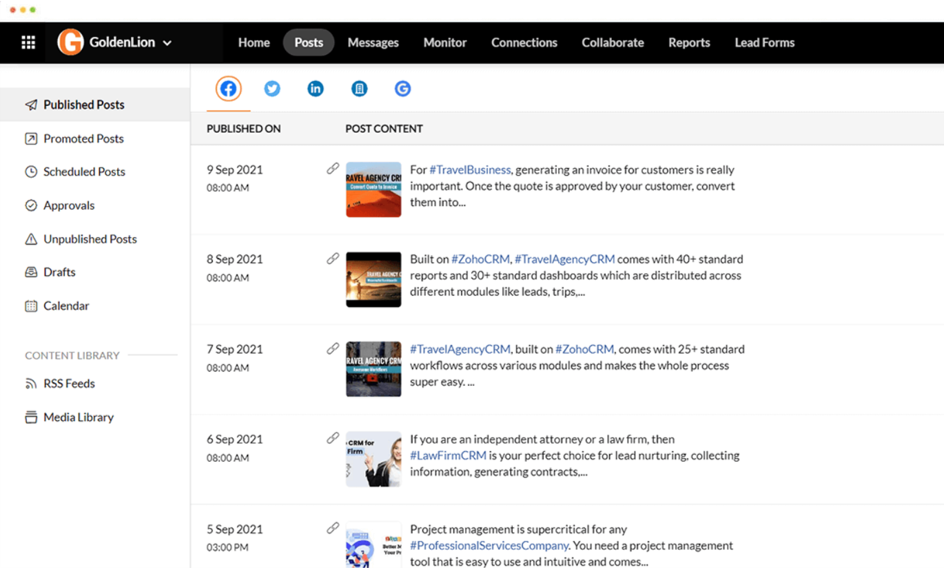The height and width of the screenshot is (568, 944).
Task: Open Drafts in the sidebar
Action: tap(59, 272)
